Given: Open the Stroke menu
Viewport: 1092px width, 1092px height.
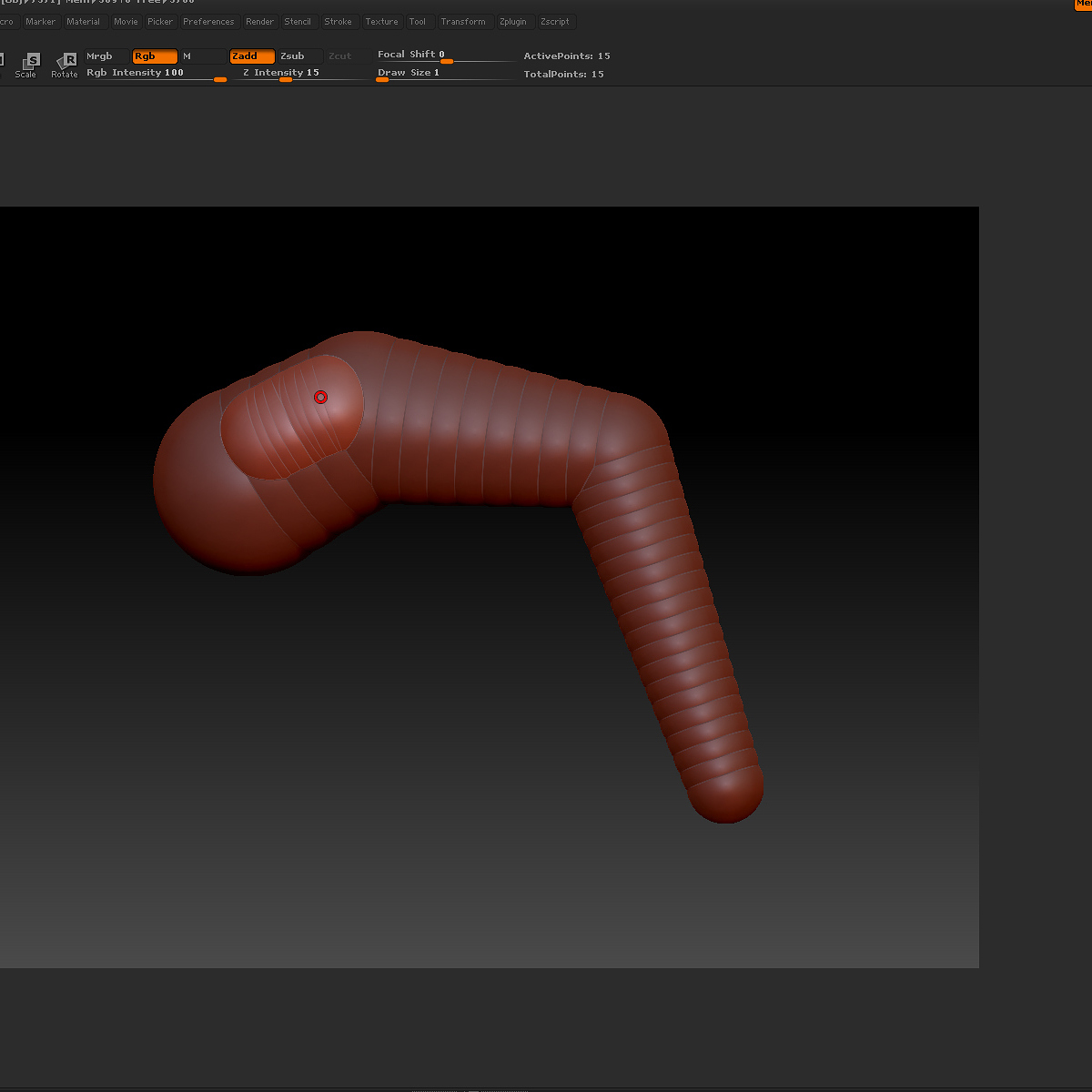Looking at the screenshot, I should click(338, 22).
